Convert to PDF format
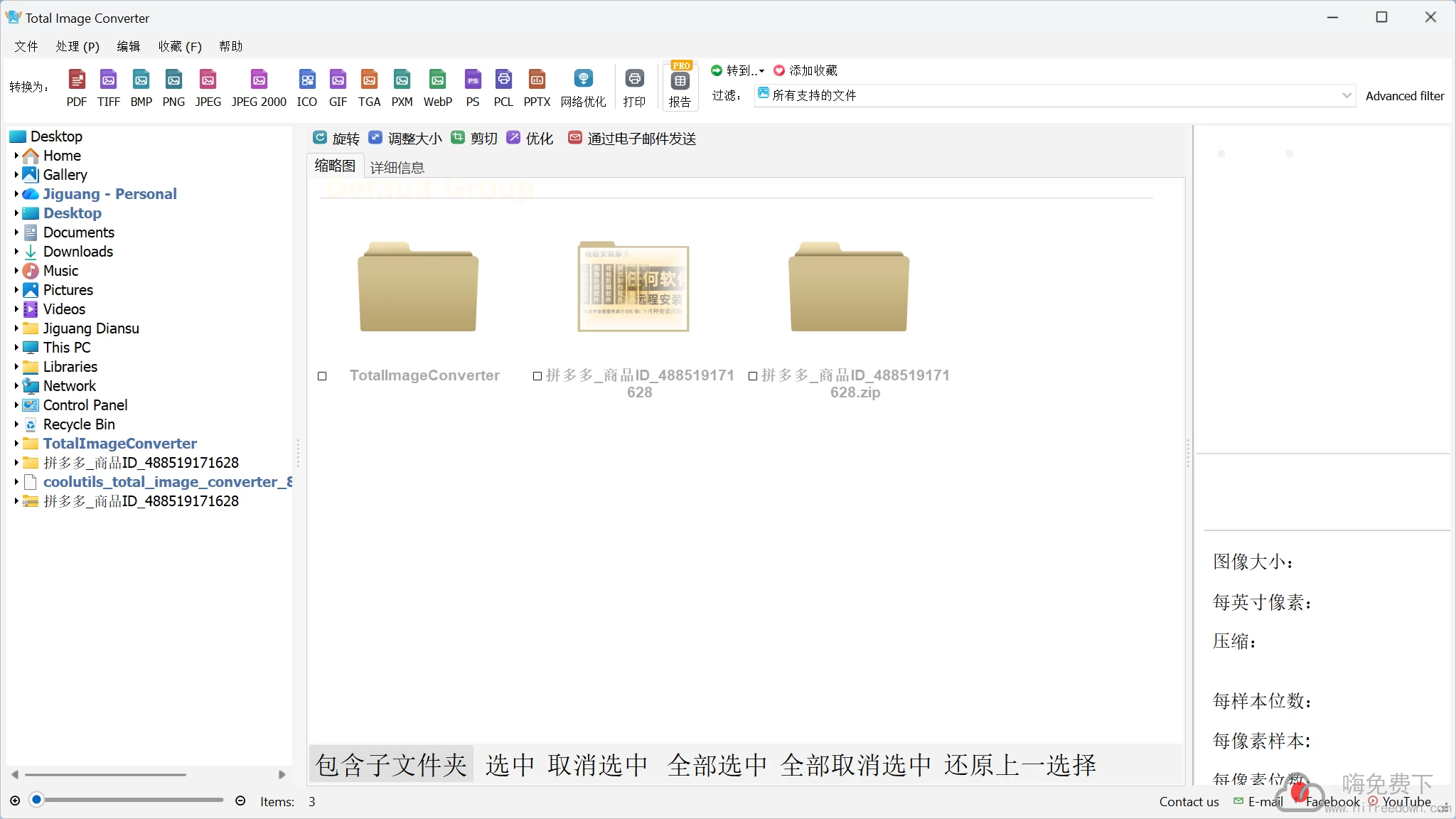 77,87
